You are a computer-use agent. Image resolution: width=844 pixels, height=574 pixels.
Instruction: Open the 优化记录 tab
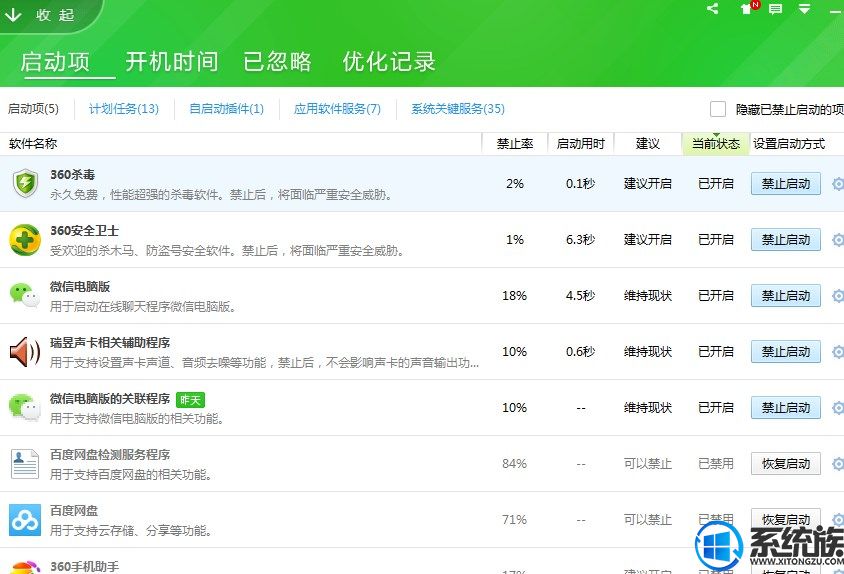[x=389, y=61]
